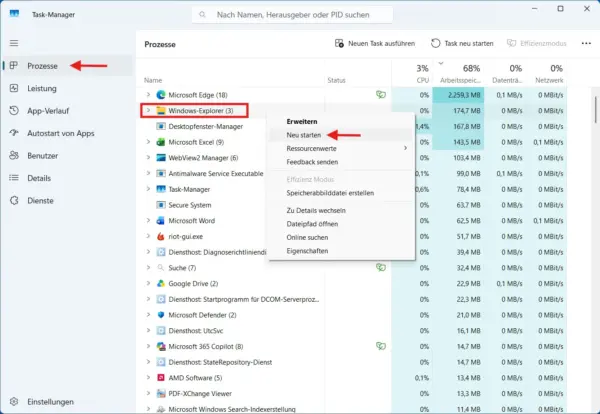Click the Autostart von Apps icon
This screenshot has width=600, height=414.
point(14,133)
